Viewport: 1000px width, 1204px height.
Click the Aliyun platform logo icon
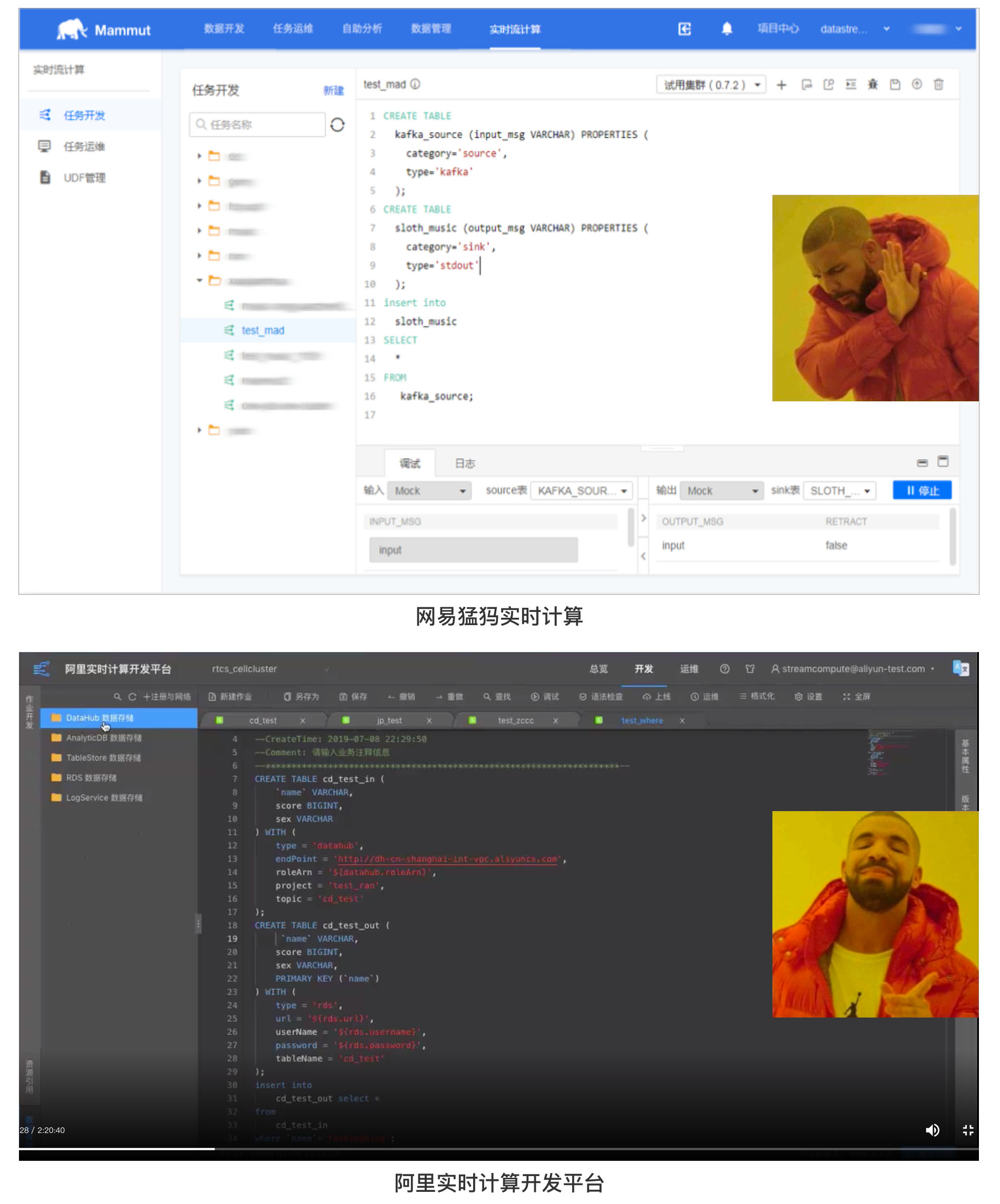pyautogui.click(x=41, y=669)
